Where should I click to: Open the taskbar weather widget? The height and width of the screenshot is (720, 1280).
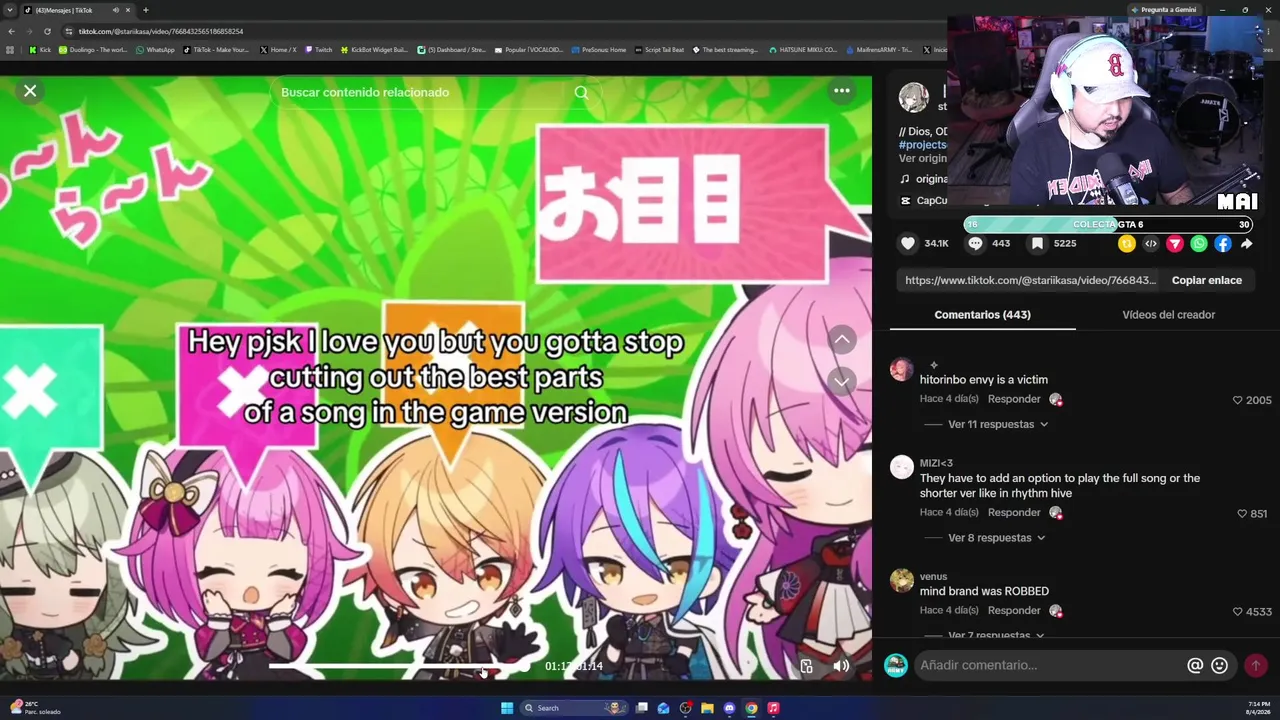(36, 708)
